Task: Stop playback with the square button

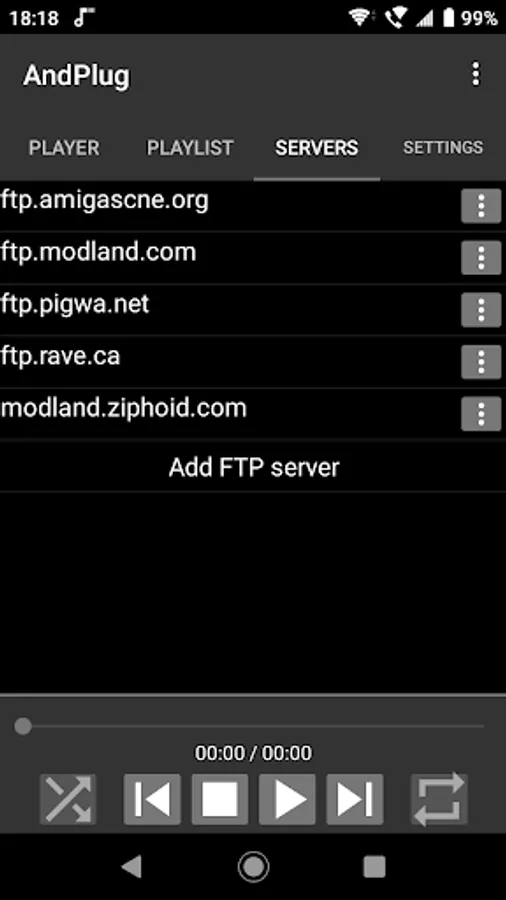Action: pyautogui.click(x=220, y=799)
